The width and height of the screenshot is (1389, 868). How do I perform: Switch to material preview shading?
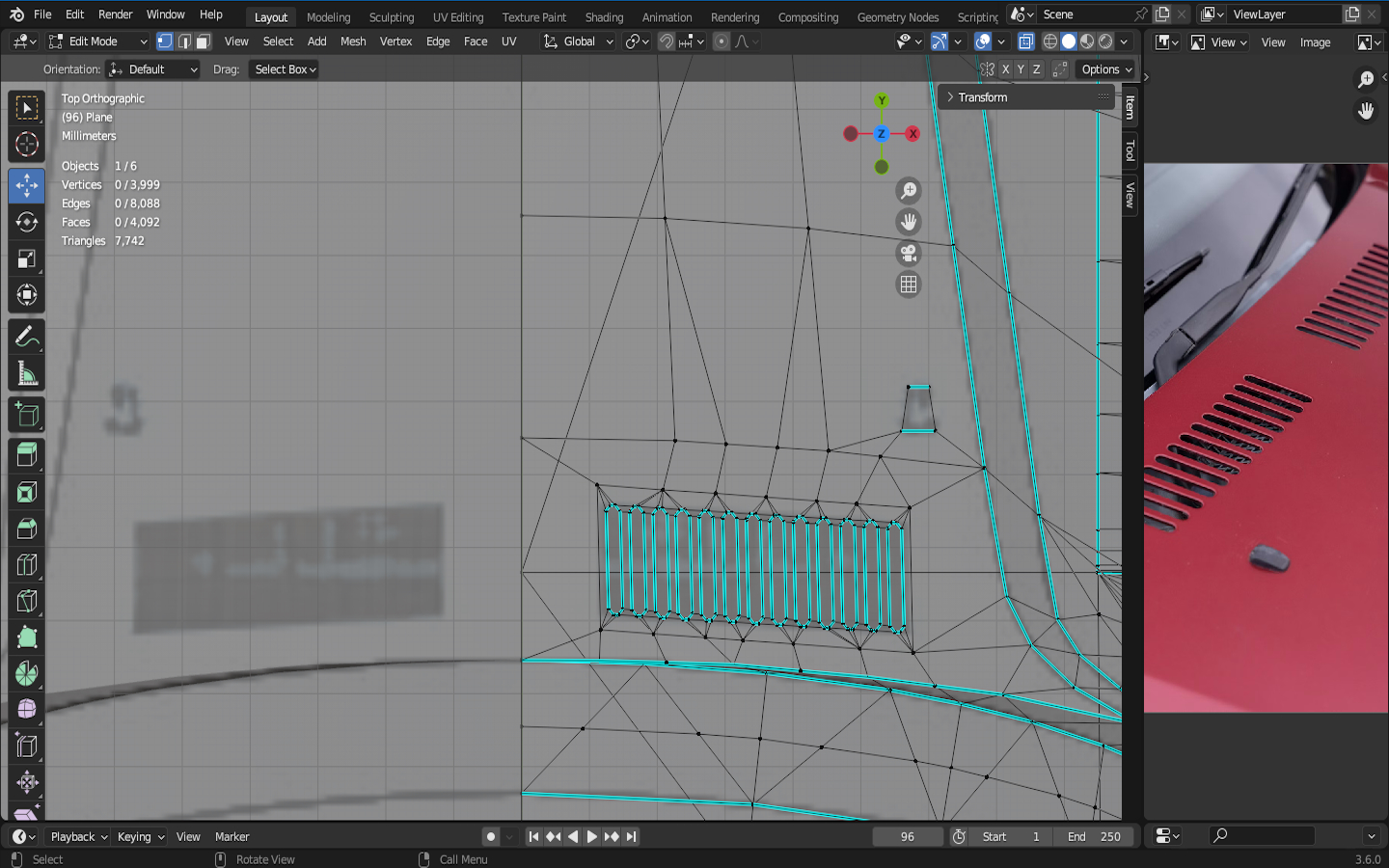click(x=1087, y=41)
